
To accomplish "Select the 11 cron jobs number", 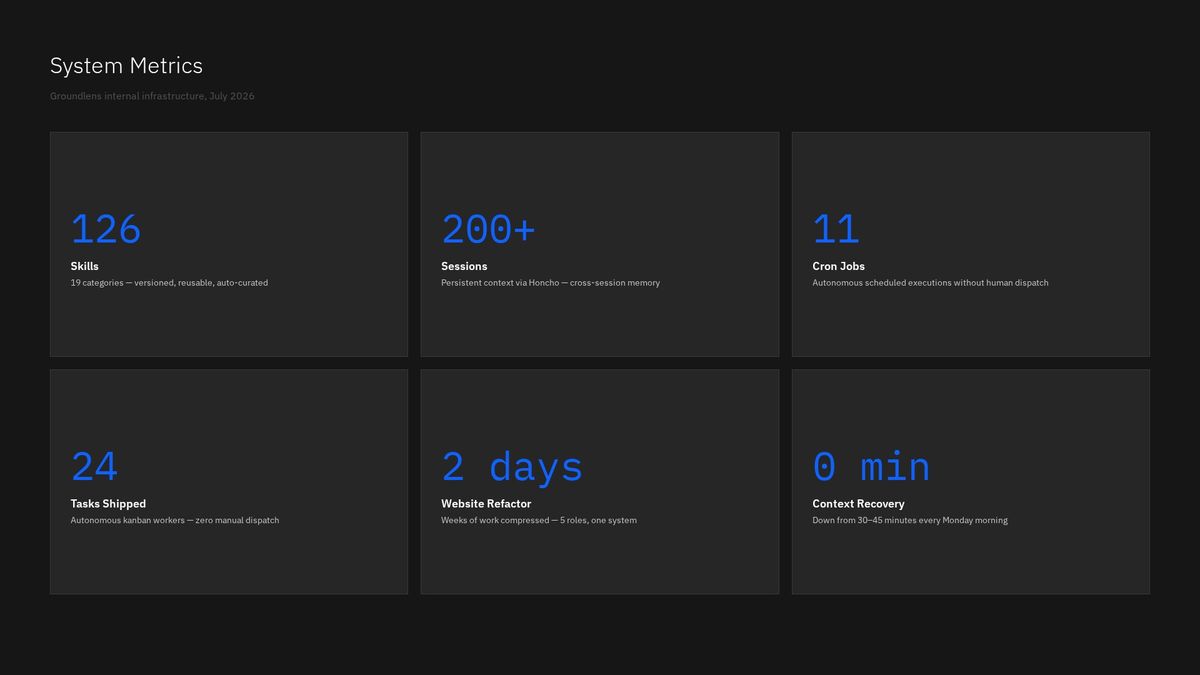I will [x=836, y=230].
